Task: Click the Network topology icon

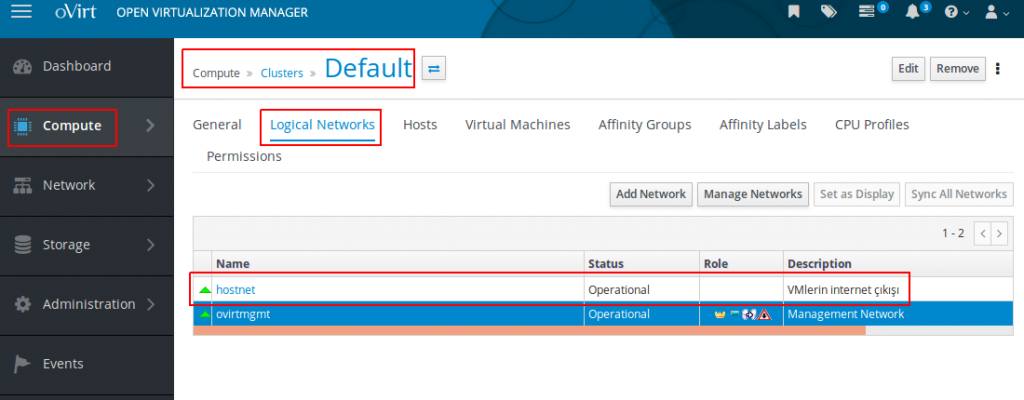Action: coord(22,186)
